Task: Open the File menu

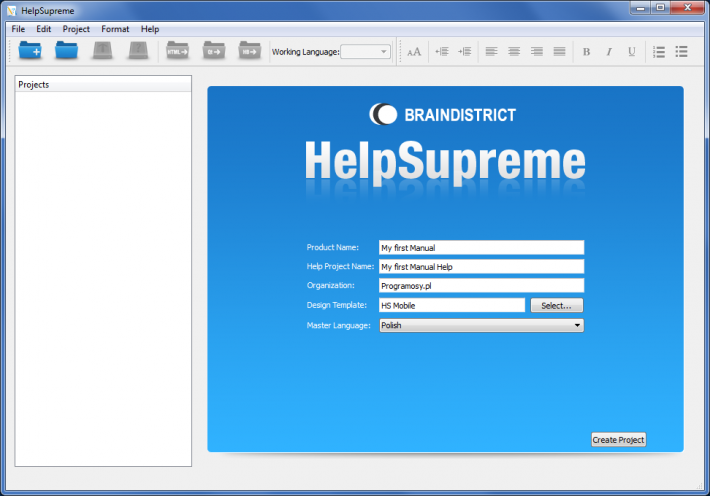Action: click(x=18, y=29)
